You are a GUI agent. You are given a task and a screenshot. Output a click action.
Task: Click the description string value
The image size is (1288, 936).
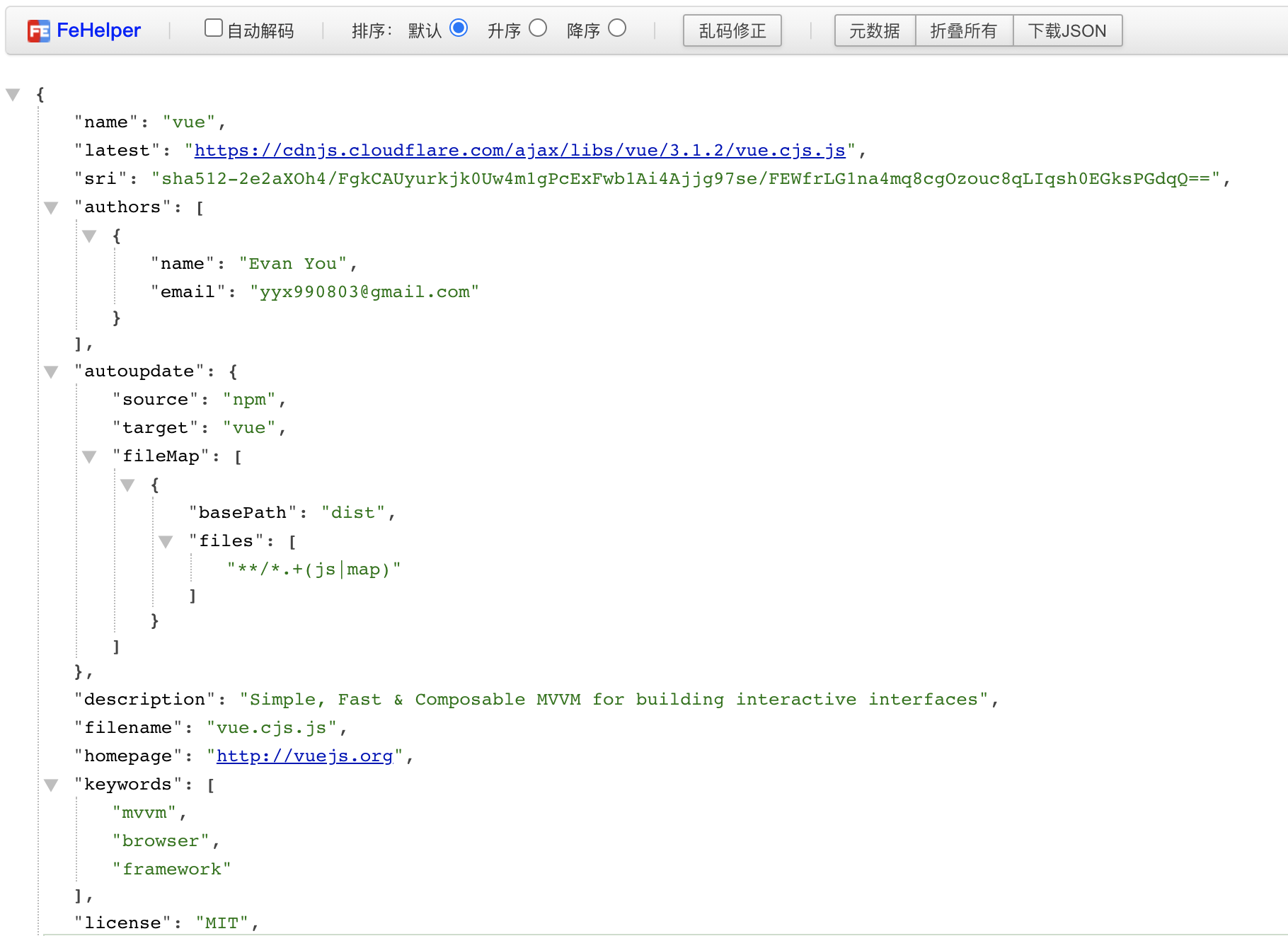[x=614, y=700]
